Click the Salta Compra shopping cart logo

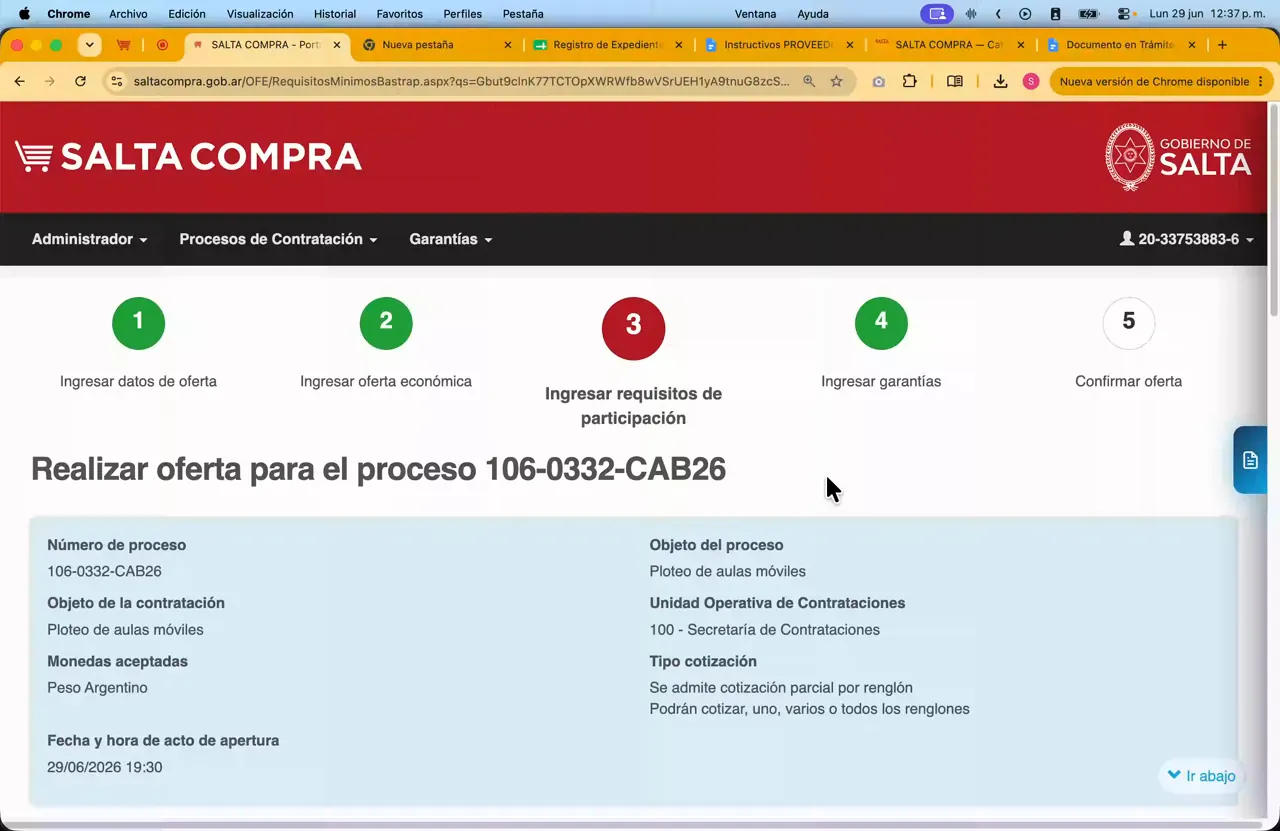tap(188, 157)
